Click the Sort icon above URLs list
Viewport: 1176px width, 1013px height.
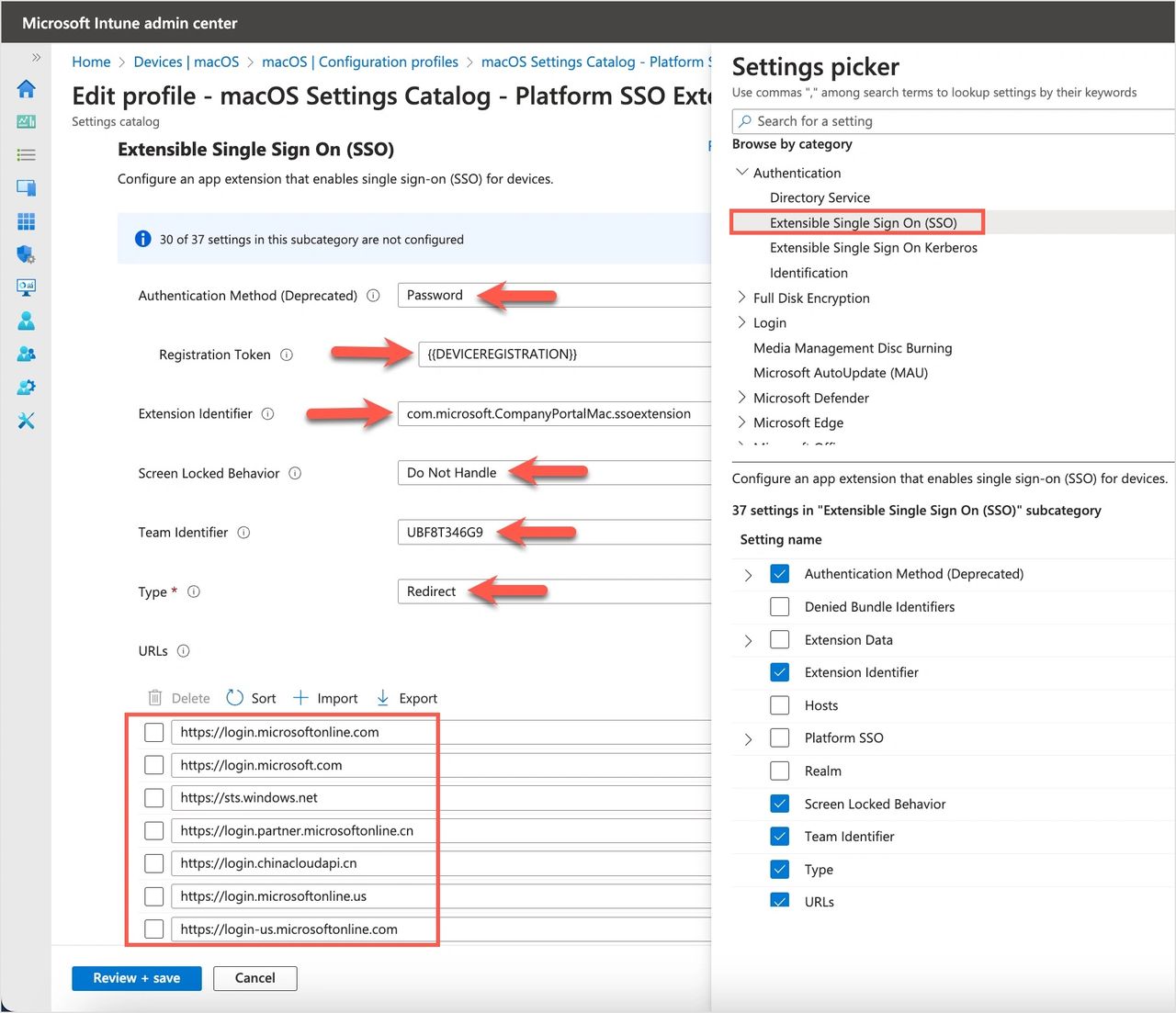point(235,698)
